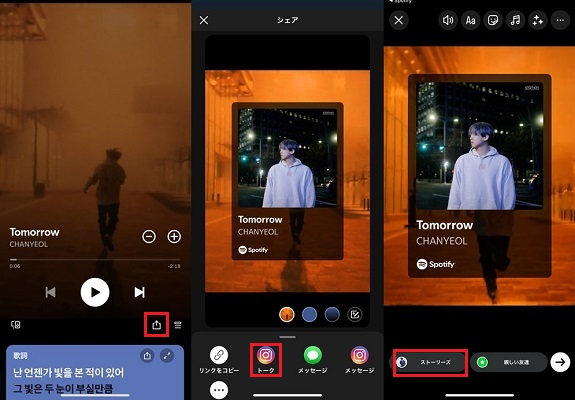Tap the white arrow send button
This screenshot has height=400, width=575.
coord(560,362)
